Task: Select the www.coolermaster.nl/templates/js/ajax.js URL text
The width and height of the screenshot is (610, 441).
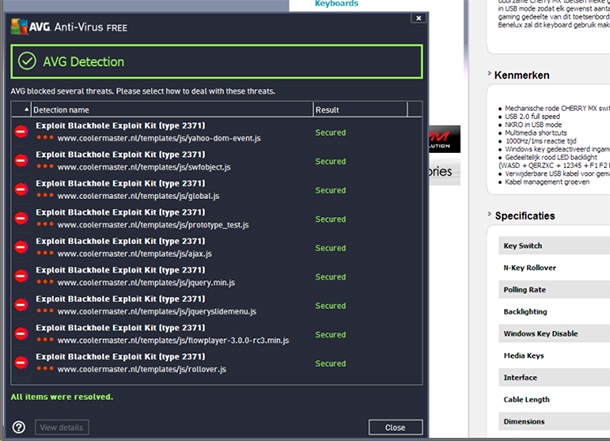Action: pyautogui.click(x=135, y=254)
